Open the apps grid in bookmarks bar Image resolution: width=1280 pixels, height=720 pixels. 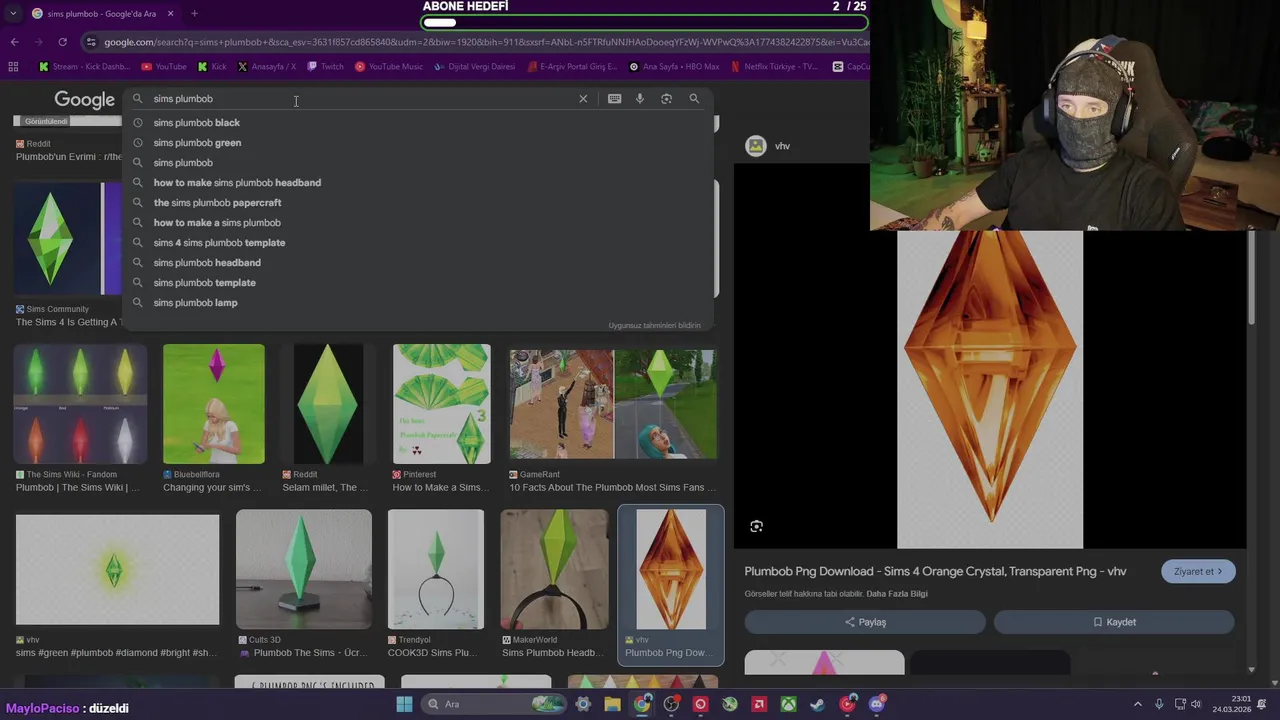(x=13, y=67)
